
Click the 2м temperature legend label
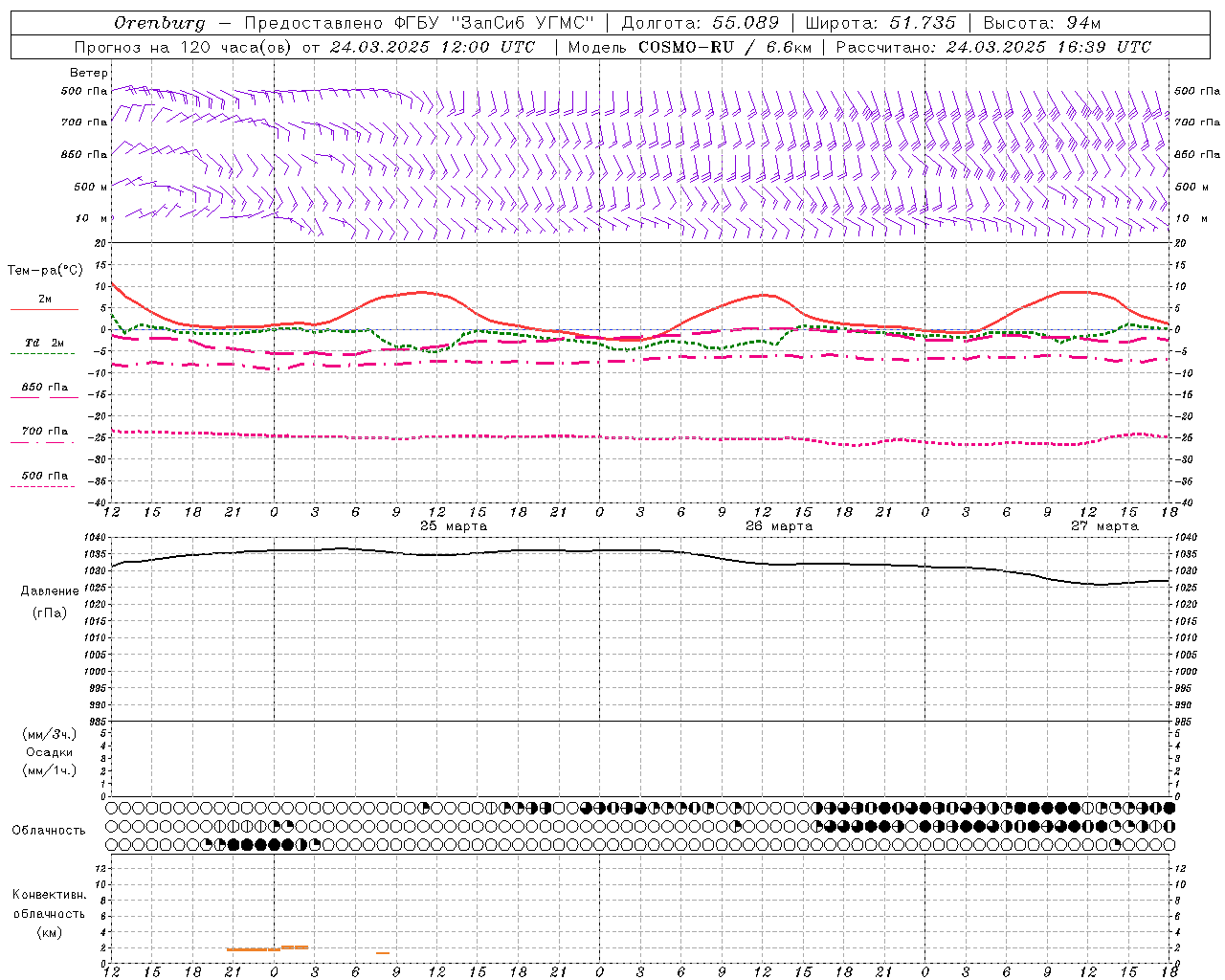45,299
